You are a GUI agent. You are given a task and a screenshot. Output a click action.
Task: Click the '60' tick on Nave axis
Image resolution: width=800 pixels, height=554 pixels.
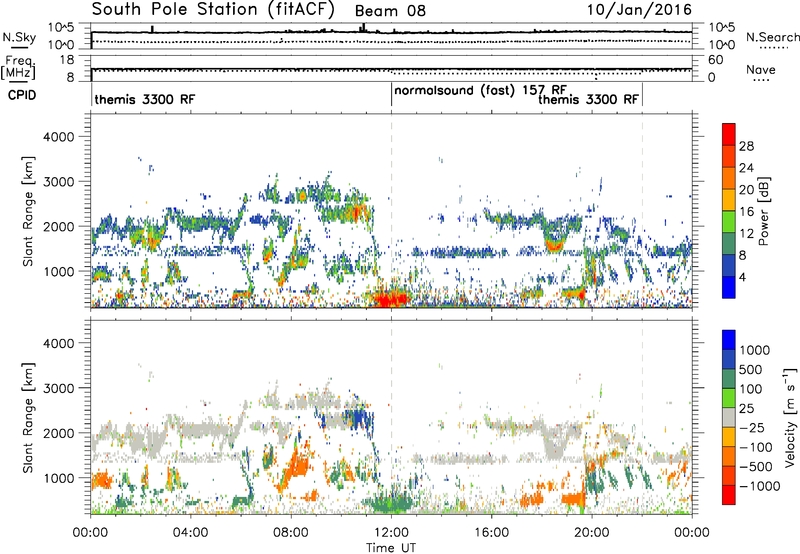pos(715,60)
